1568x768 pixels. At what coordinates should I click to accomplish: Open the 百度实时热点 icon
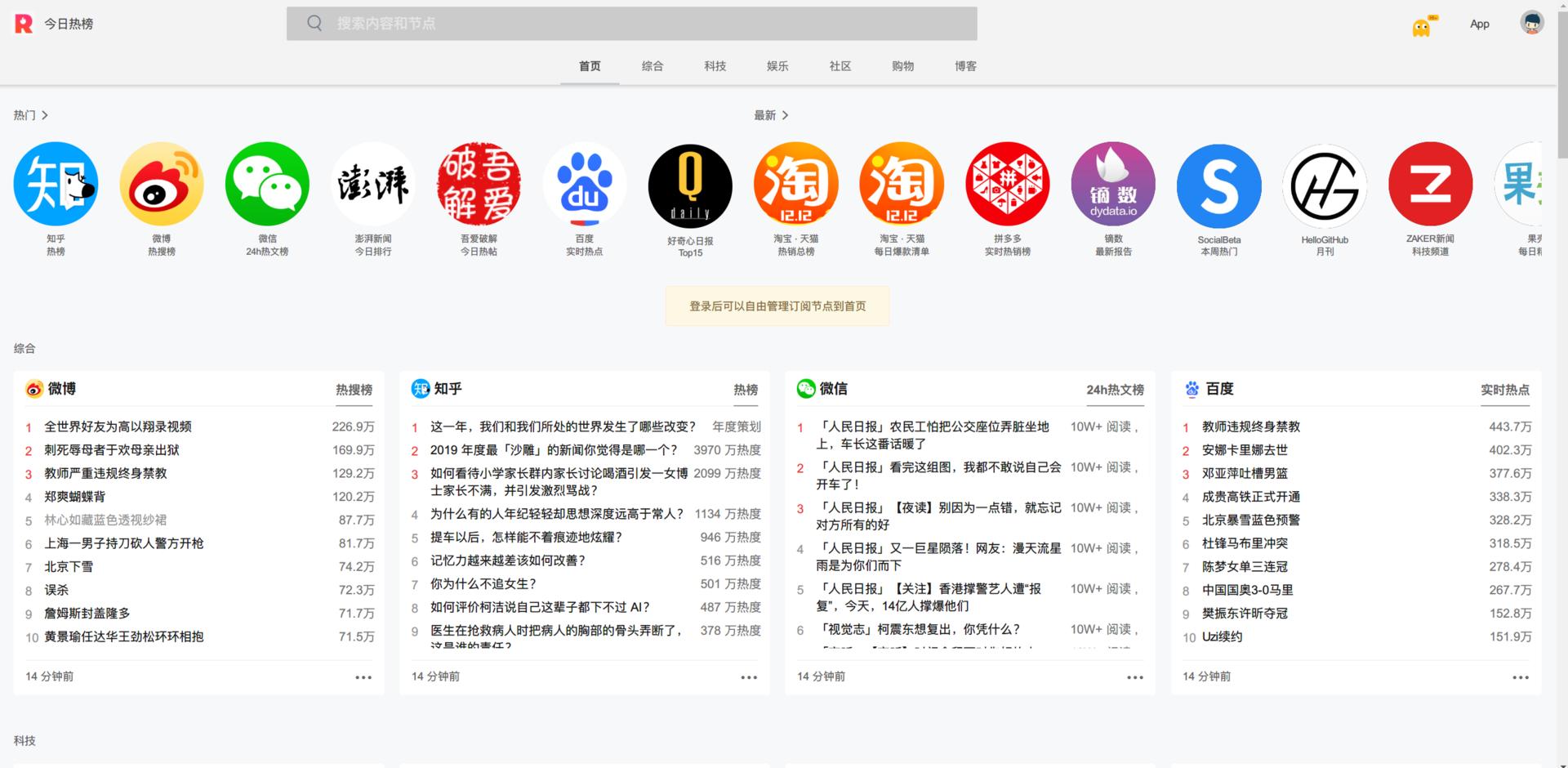point(585,183)
